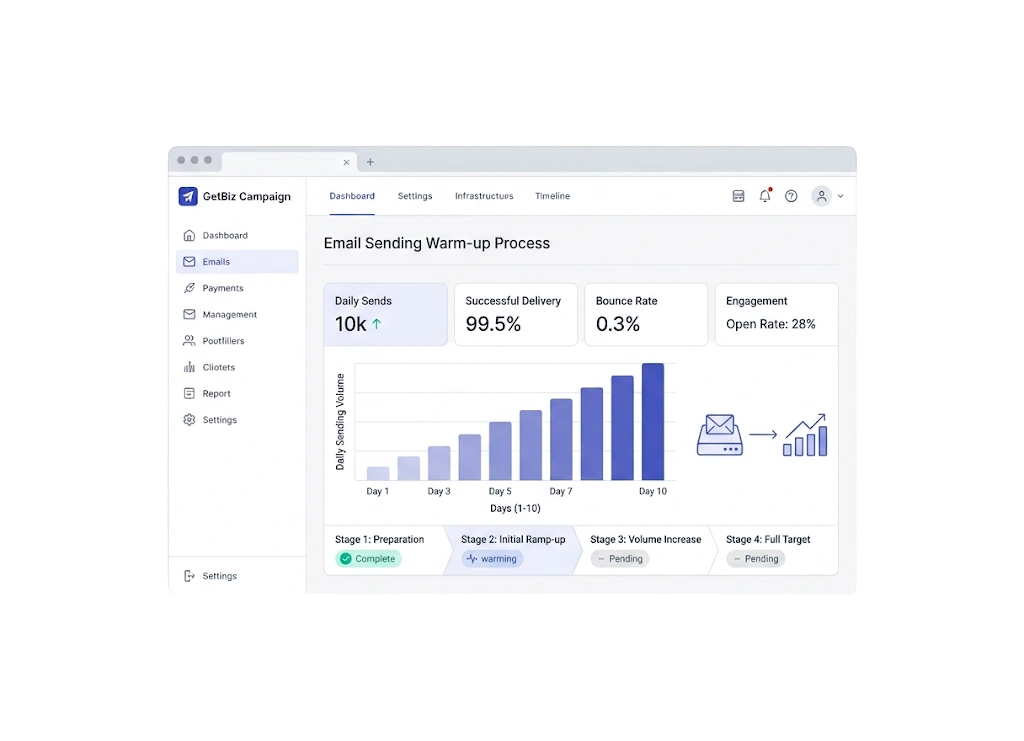Click the Day 10 bar in chart
Viewport: 1024px width, 741px height.
click(653, 422)
